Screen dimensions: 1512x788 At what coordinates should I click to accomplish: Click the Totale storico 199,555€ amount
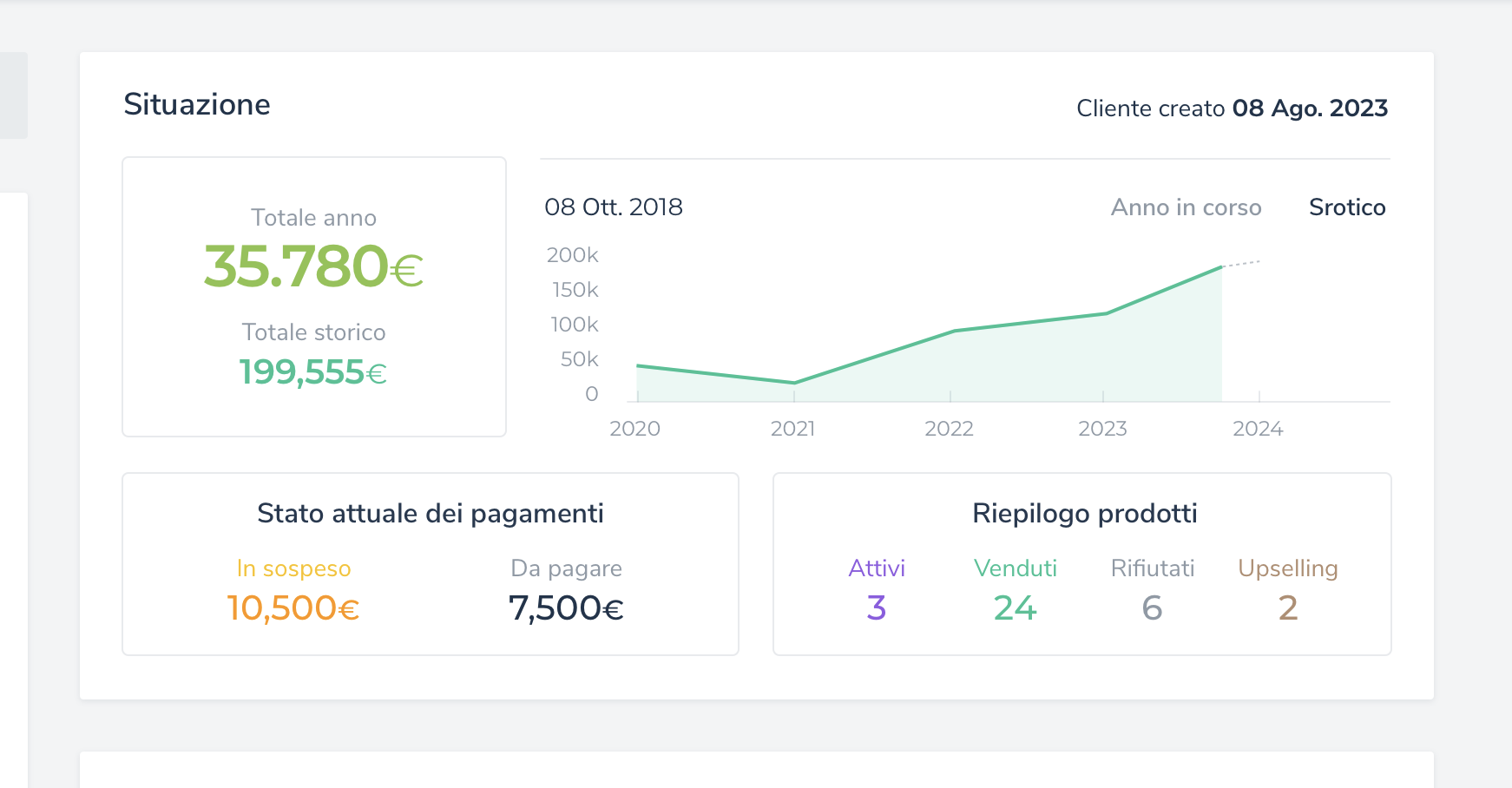[313, 372]
